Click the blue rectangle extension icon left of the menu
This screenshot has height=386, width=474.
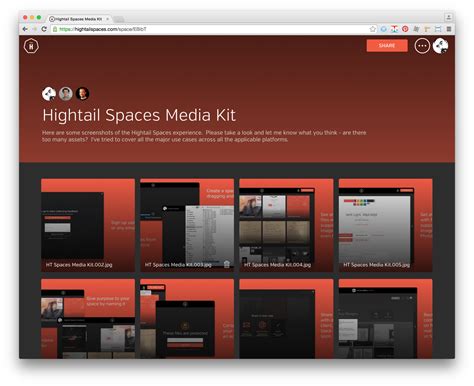point(438,29)
